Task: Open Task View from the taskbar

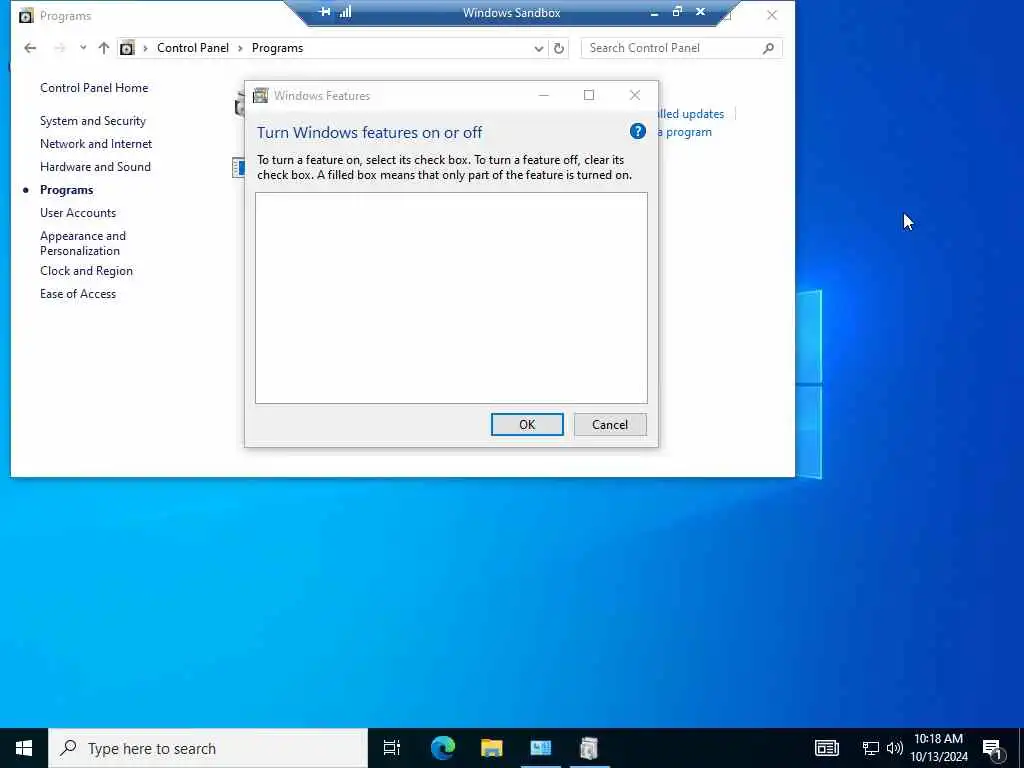Action: click(x=392, y=748)
